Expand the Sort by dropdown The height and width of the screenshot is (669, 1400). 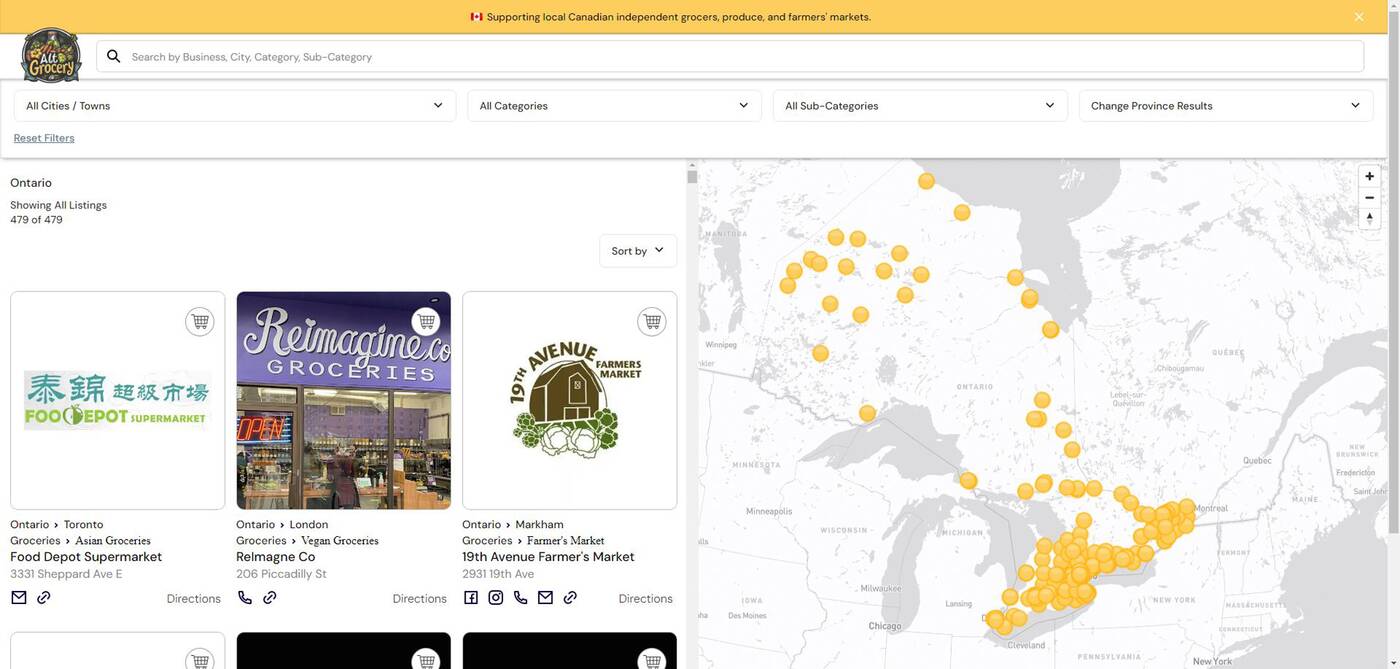pos(638,251)
